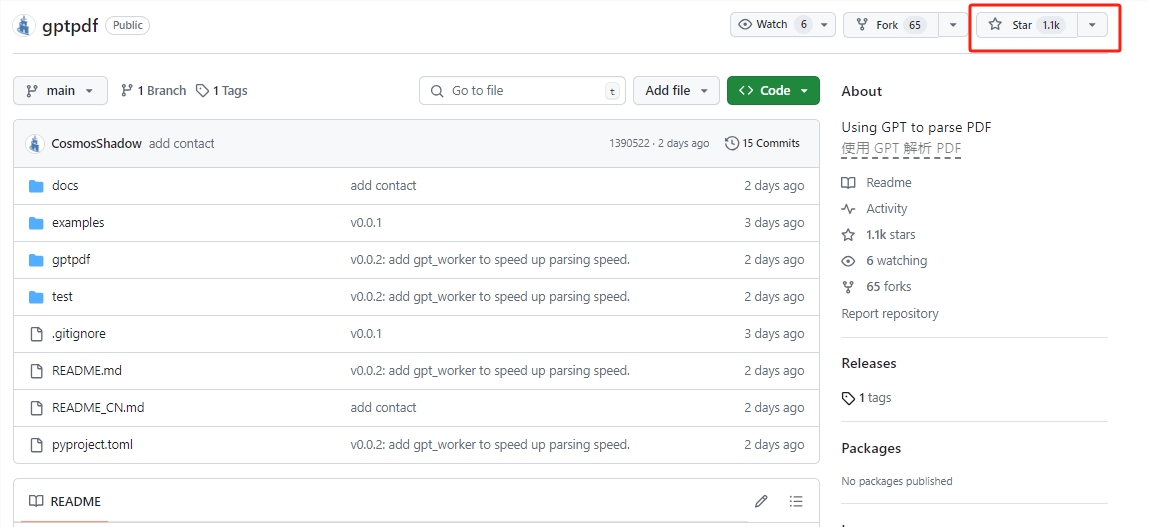Open examples row v0.0.1 commit message

click(366, 223)
